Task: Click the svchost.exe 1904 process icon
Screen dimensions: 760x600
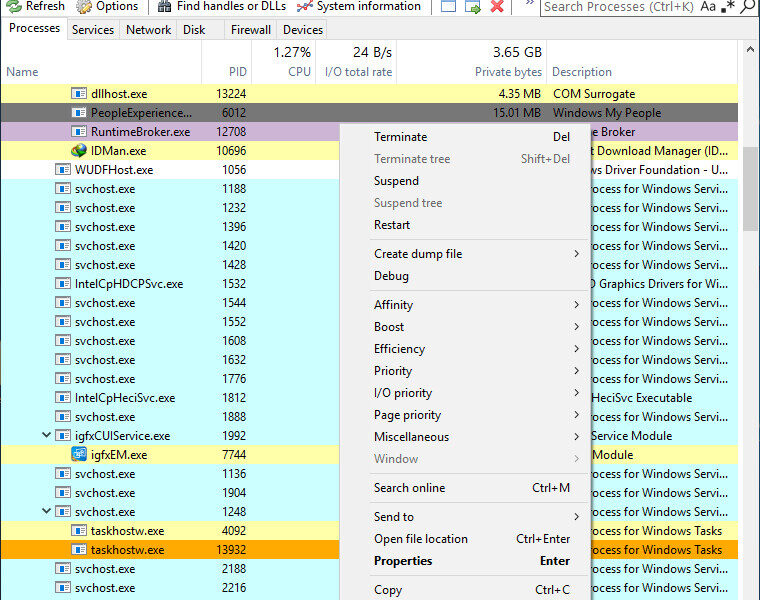Action: [x=63, y=492]
